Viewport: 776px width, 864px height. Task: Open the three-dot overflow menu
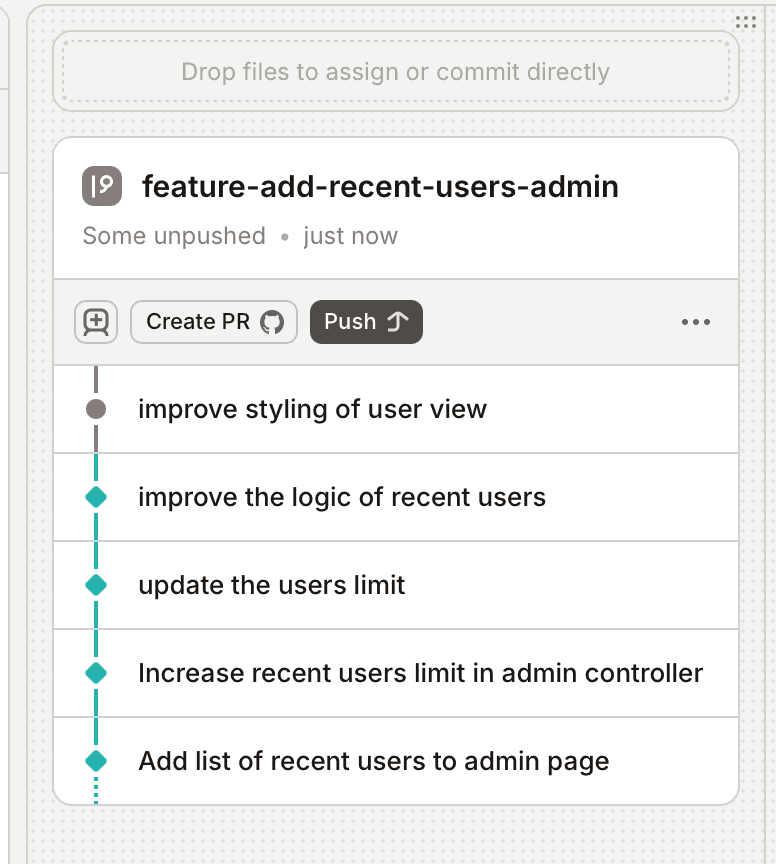click(x=696, y=322)
